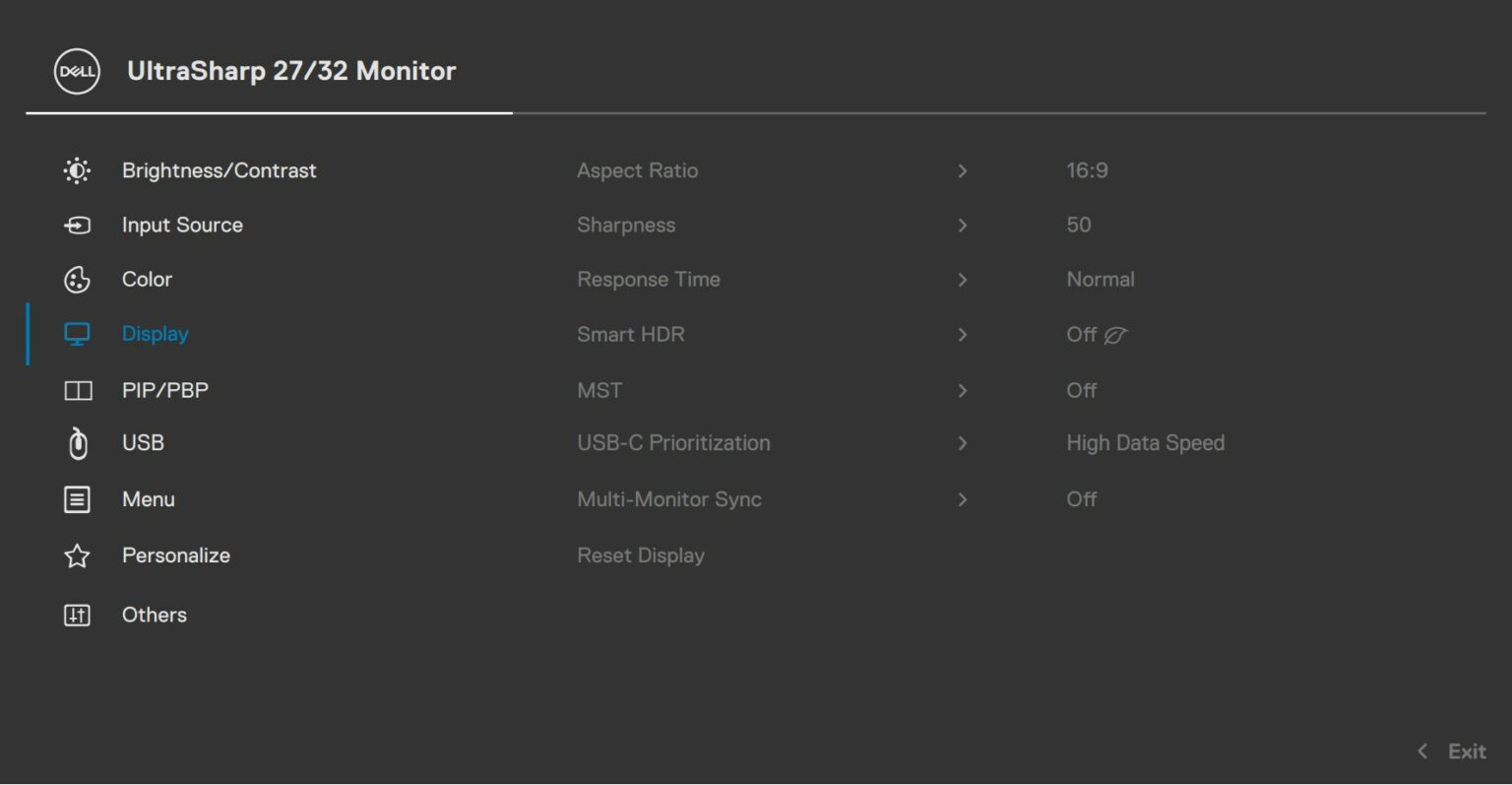Click the PIP/PBP icon
The height and width of the screenshot is (785, 1512).
(x=77, y=390)
